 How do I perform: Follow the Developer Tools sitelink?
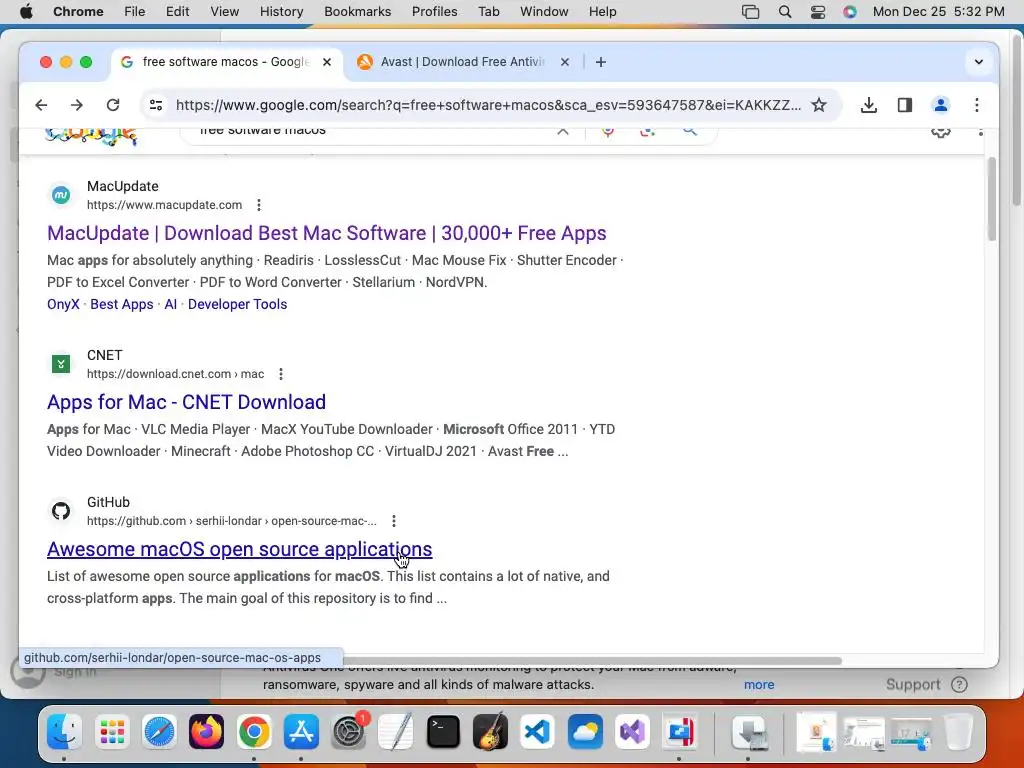coord(238,304)
